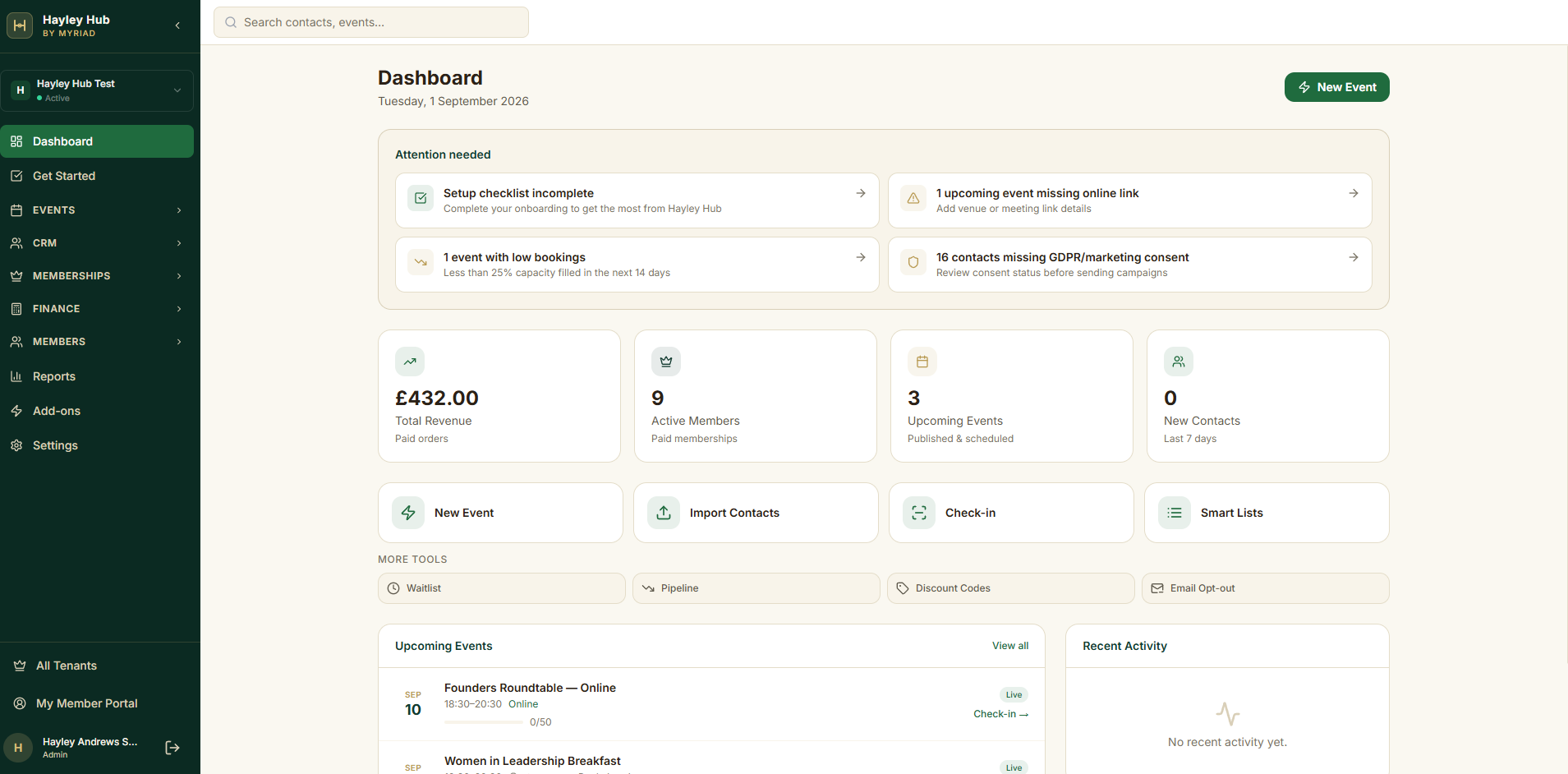Focus the Search contacts, events field

tap(371, 22)
